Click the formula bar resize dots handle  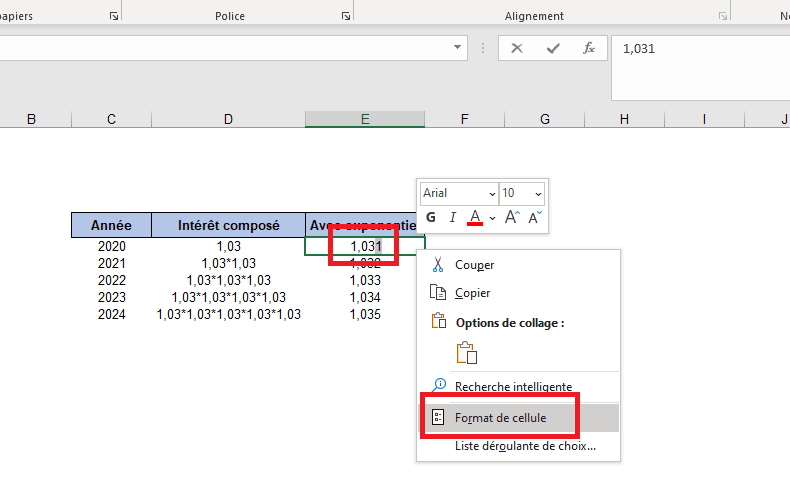[483, 48]
